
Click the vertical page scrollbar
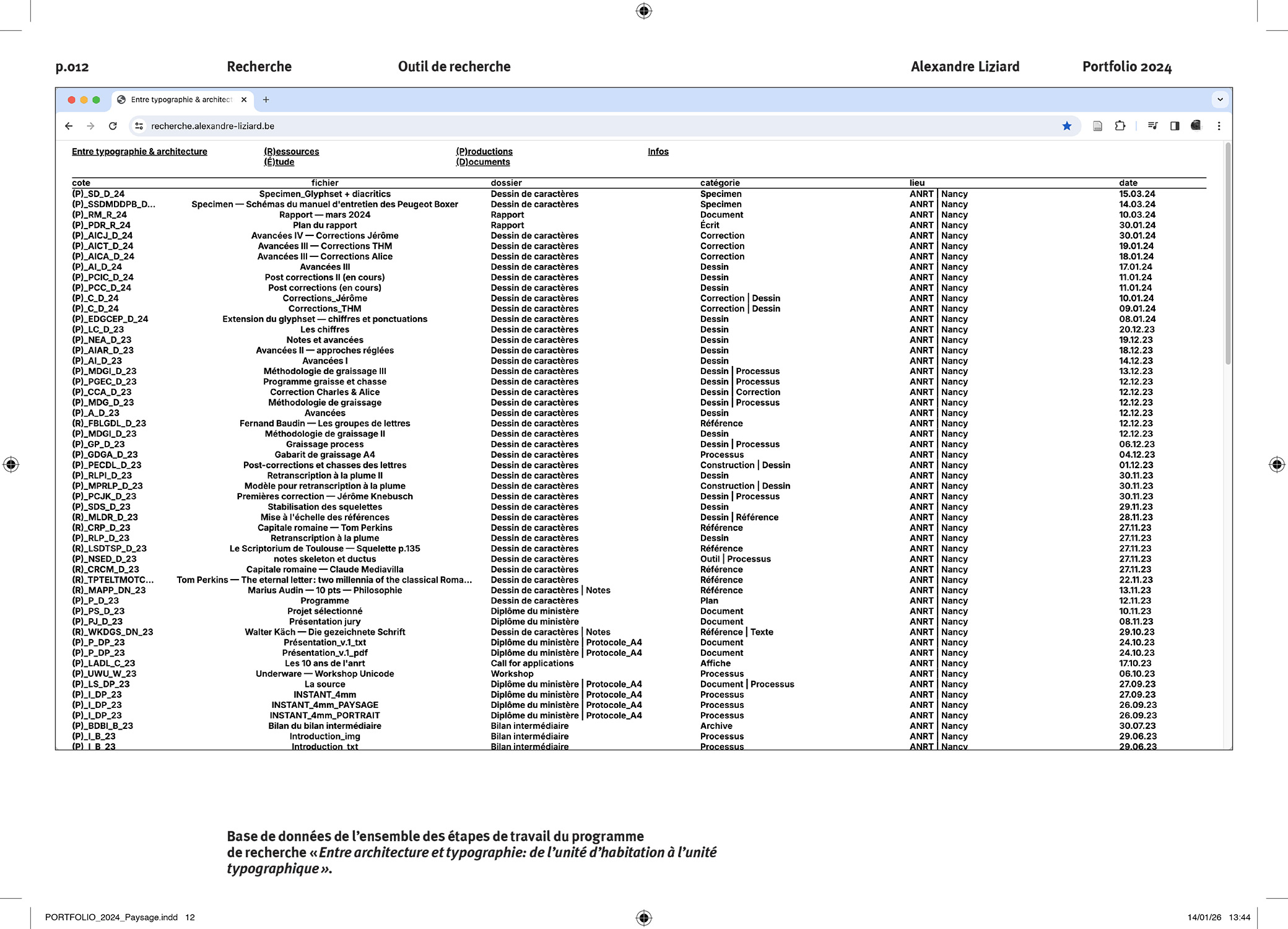pyautogui.click(x=1227, y=254)
